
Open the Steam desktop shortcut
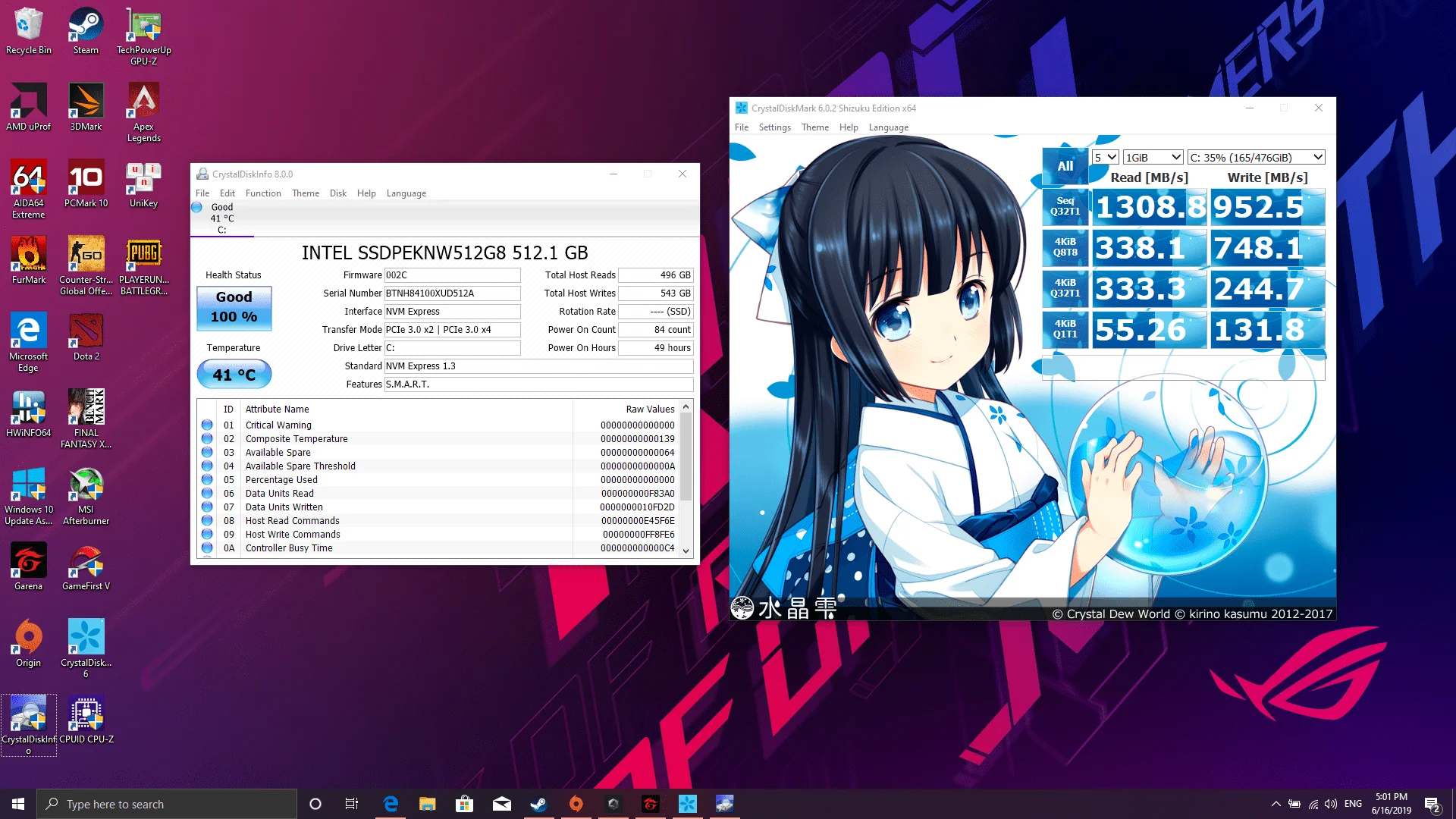tap(86, 30)
